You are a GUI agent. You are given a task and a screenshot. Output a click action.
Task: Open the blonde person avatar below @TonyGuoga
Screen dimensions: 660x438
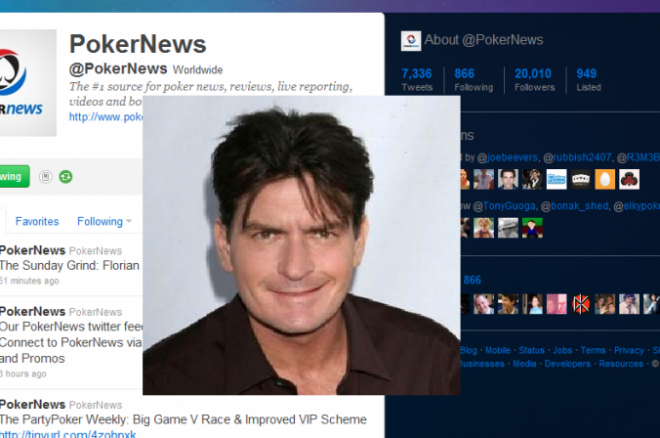[x=484, y=228]
